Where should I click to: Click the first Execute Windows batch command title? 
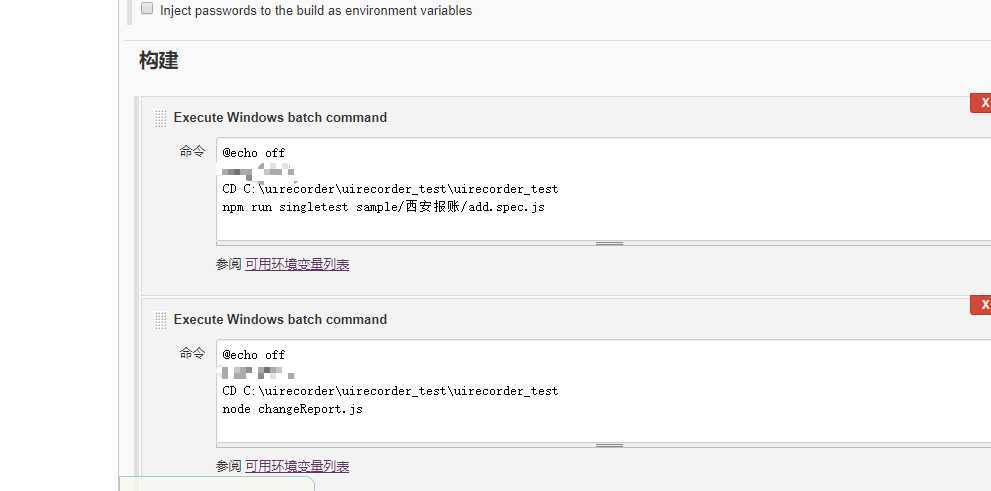pyautogui.click(x=280, y=118)
